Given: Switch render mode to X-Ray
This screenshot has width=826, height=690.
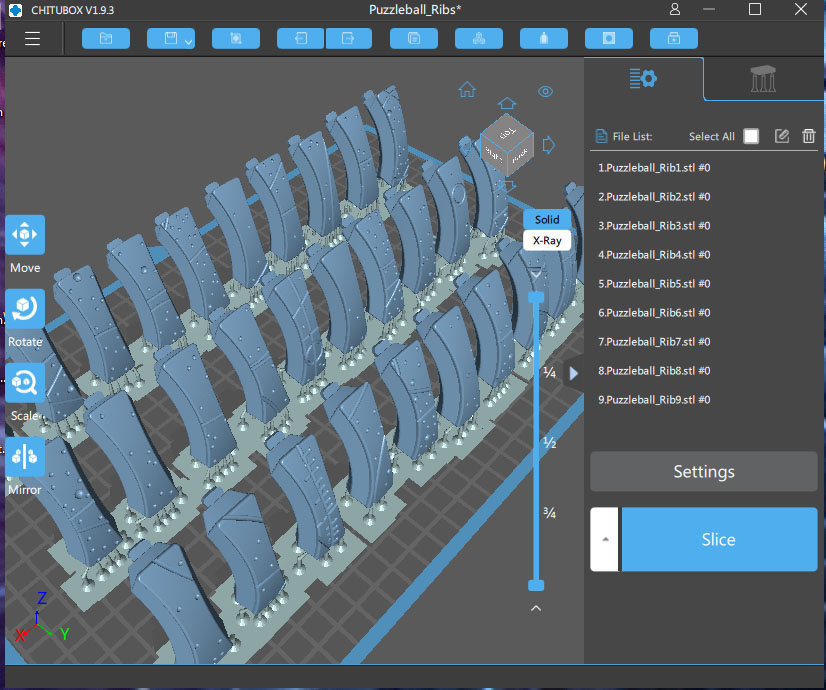Looking at the screenshot, I should 546,240.
